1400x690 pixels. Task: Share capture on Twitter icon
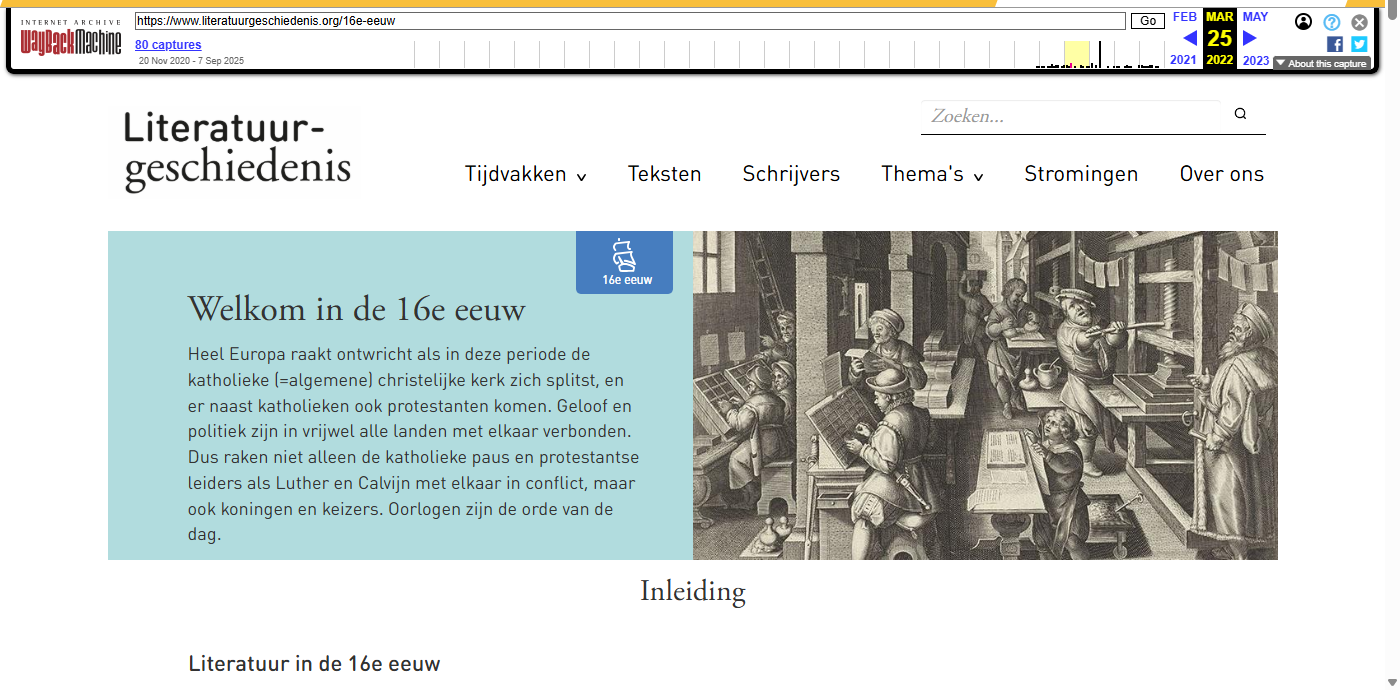(x=1359, y=44)
